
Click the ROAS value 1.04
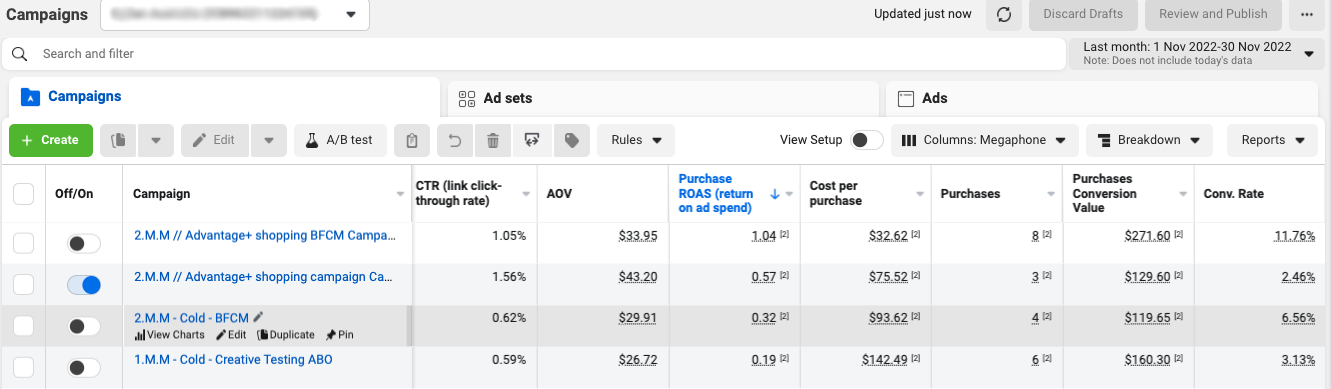click(x=764, y=236)
